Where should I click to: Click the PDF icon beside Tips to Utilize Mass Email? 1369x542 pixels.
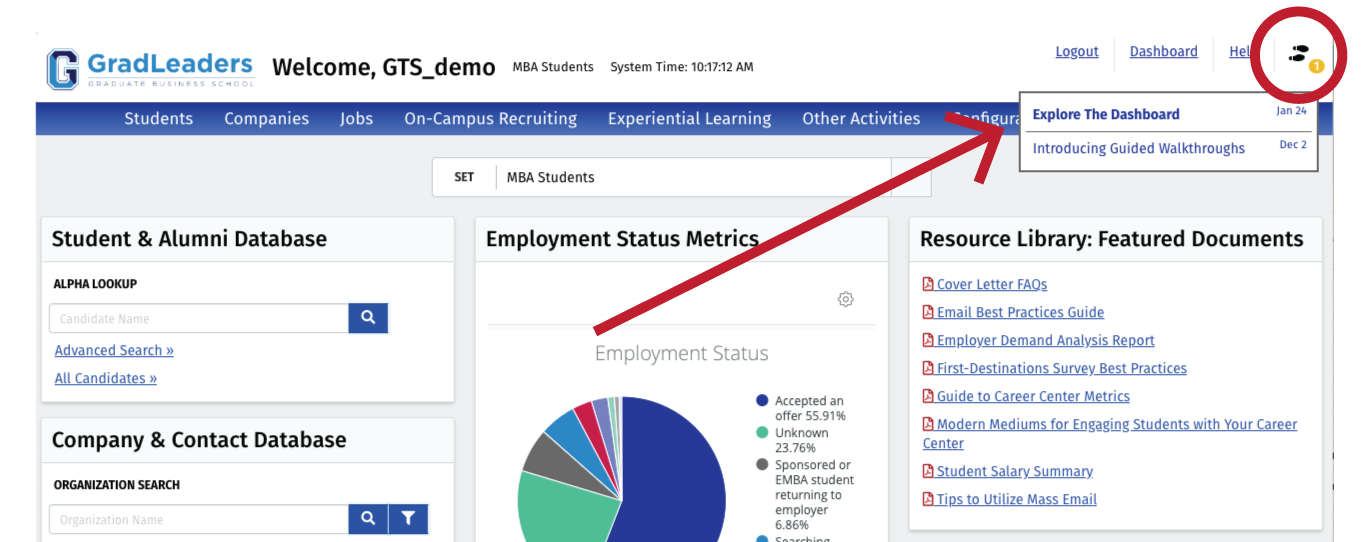coord(928,500)
